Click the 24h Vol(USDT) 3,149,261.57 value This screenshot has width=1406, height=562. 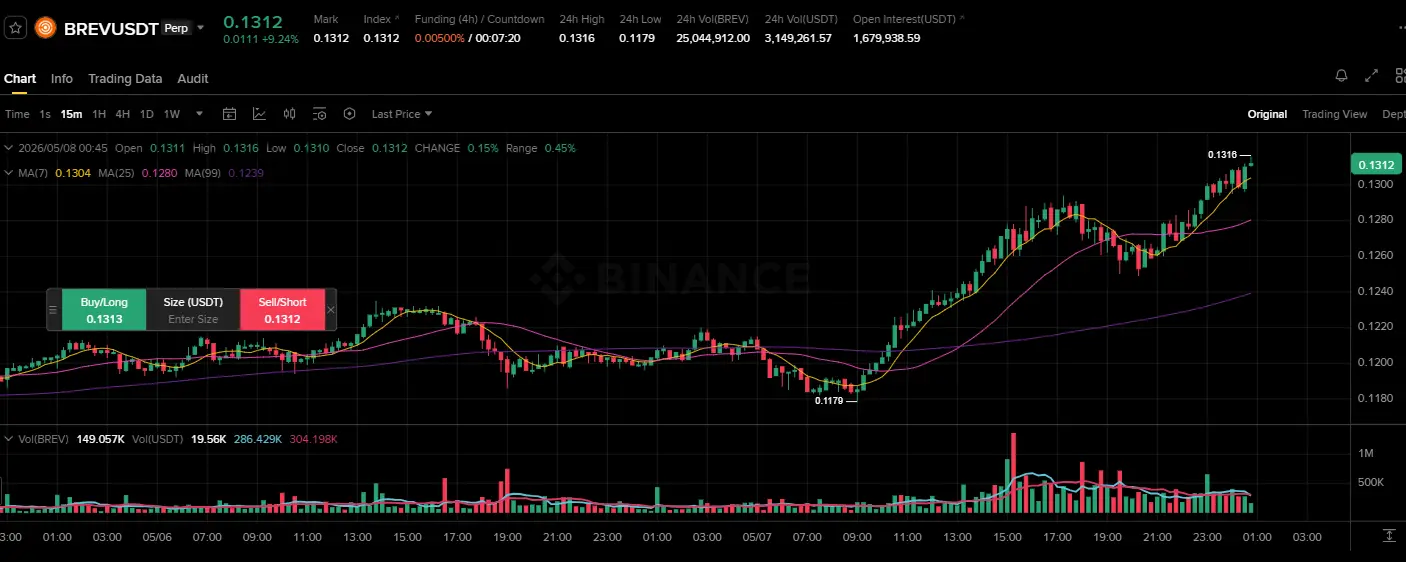coord(798,38)
